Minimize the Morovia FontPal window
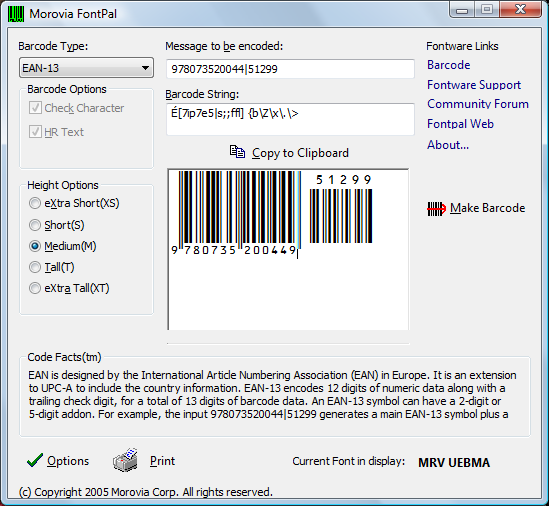Viewport: 549px width, 506px height. [462, 10]
